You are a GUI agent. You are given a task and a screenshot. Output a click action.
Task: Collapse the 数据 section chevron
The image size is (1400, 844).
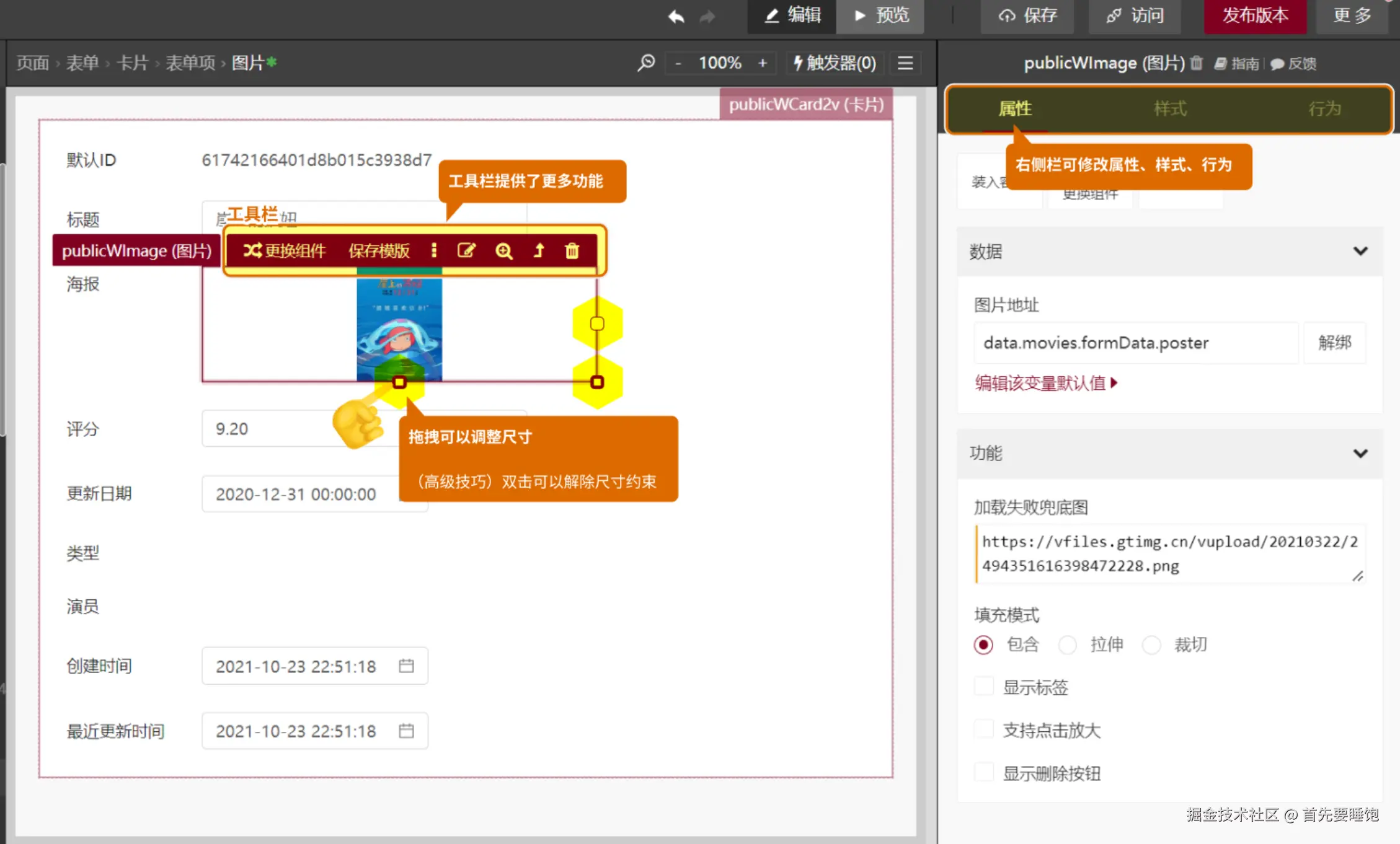point(1360,251)
